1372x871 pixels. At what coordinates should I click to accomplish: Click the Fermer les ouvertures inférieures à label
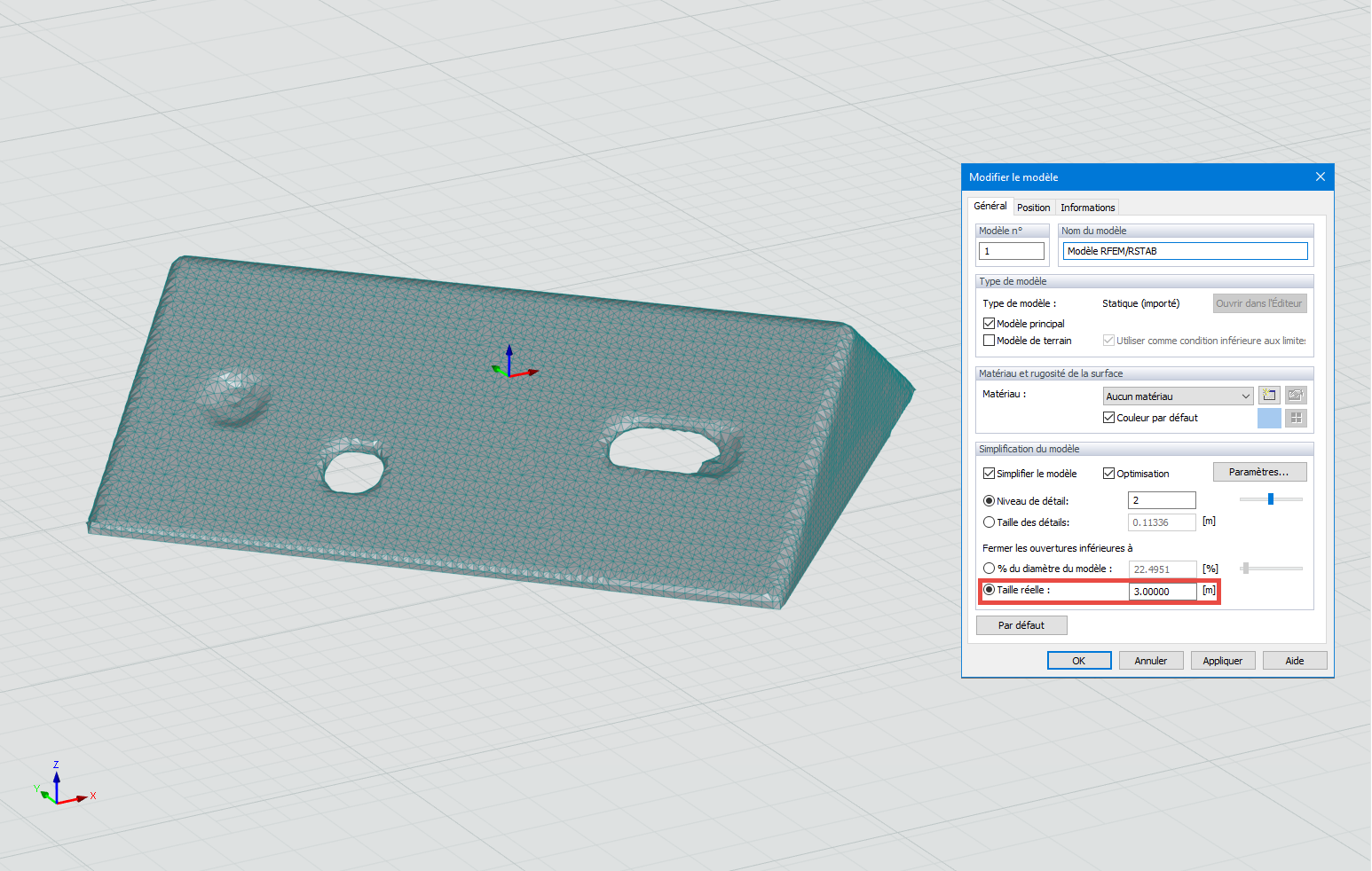1057,548
